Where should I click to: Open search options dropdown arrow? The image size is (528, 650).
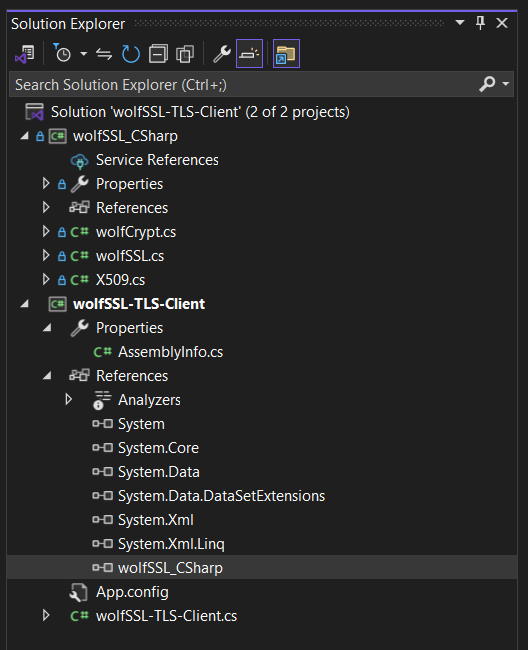pyautogui.click(x=506, y=84)
